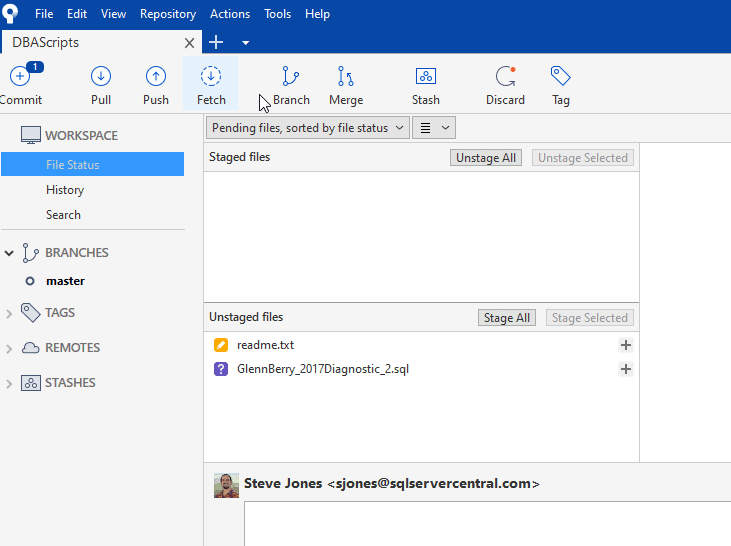Open the list view mode dropdown
This screenshot has height=546, width=731.
pos(434,128)
